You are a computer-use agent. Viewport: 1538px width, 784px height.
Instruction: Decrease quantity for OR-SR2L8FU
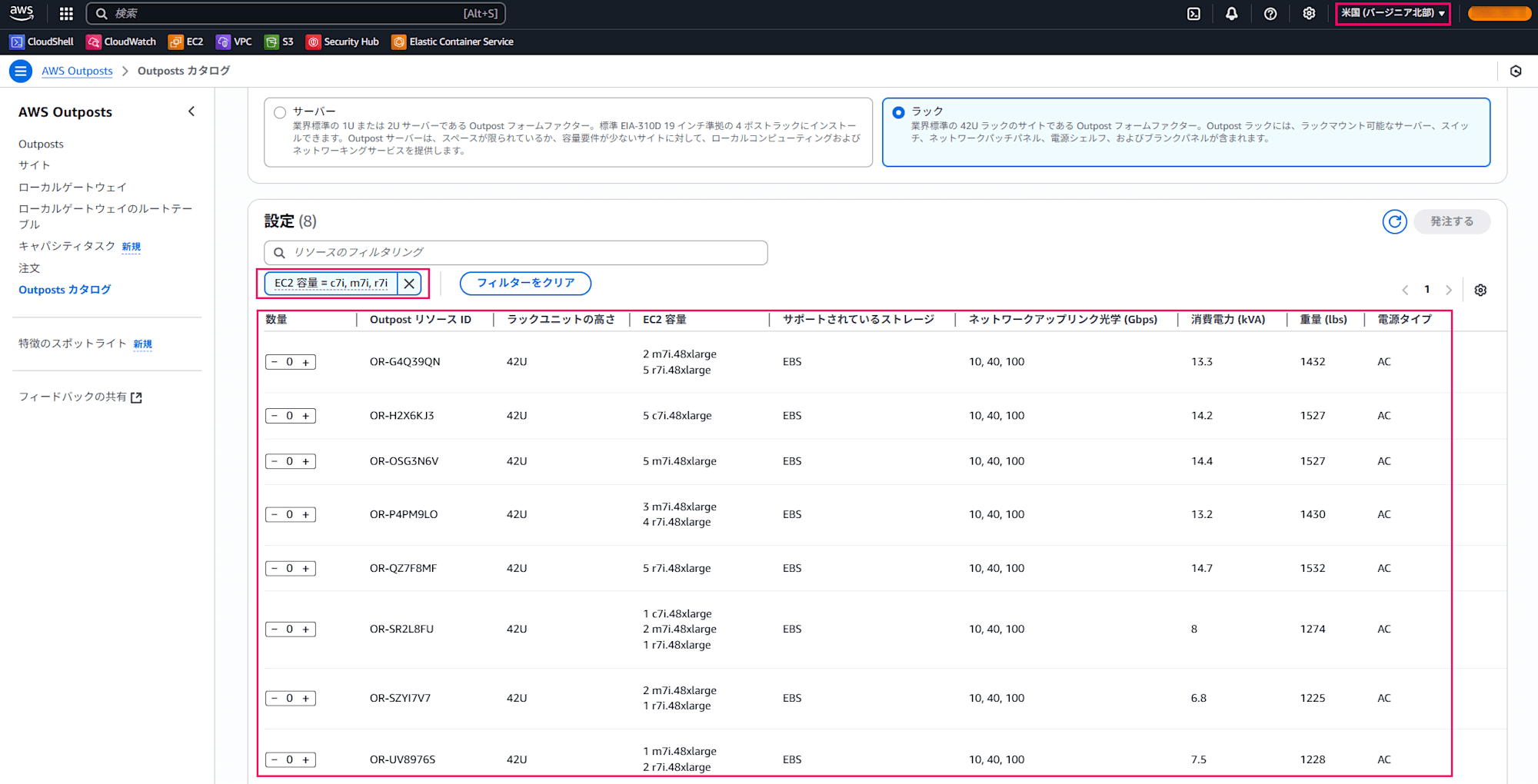click(275, 629)
